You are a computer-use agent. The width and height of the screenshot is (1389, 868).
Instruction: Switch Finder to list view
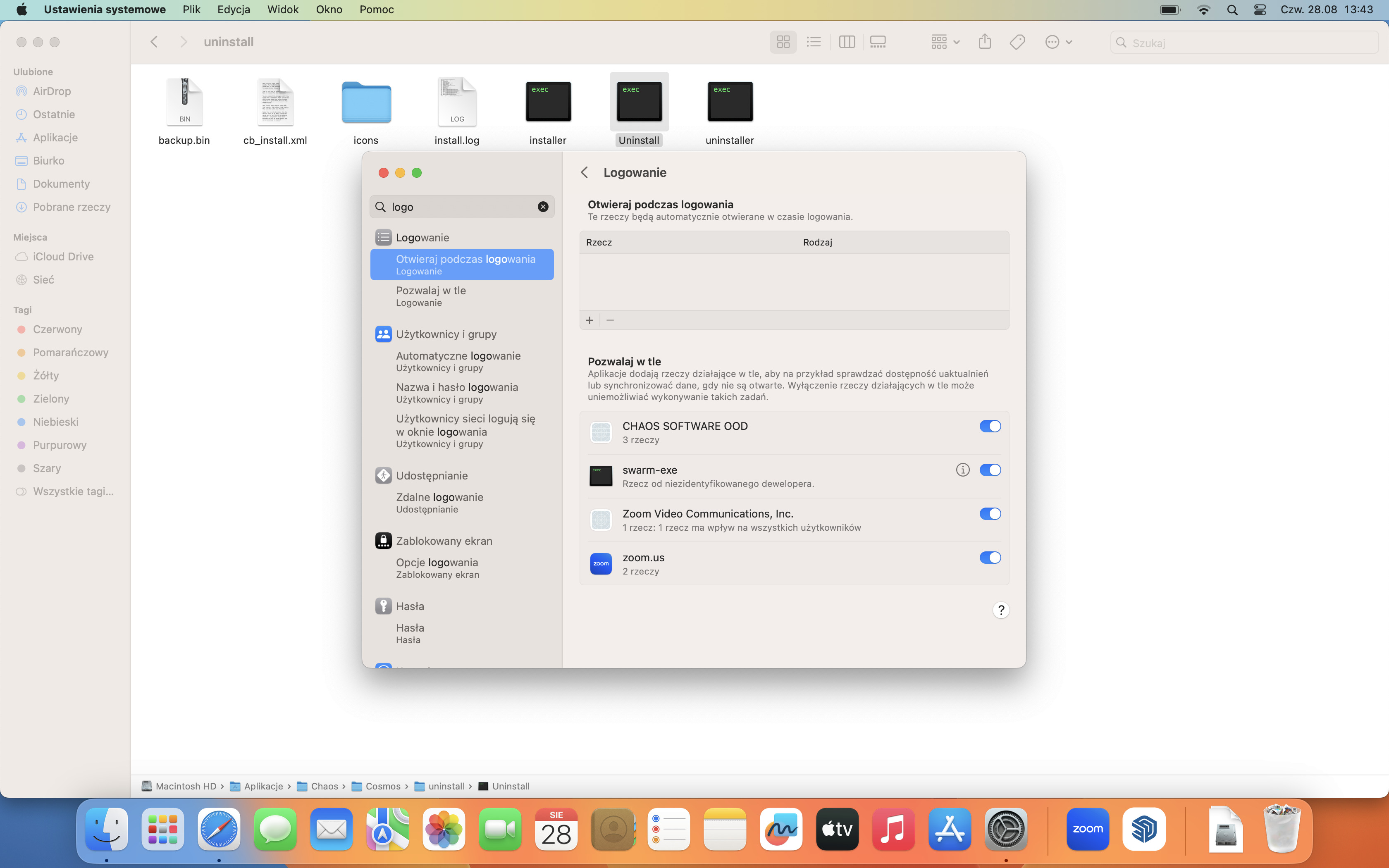[x=813, y=42]
